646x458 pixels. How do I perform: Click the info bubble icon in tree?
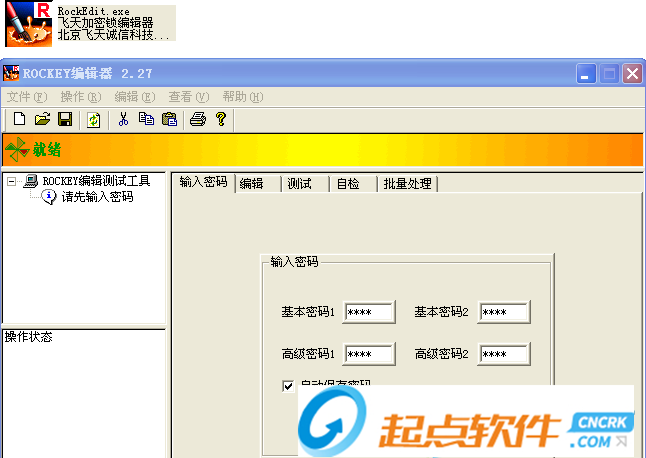pyautogui.click(x=49, y=197)
